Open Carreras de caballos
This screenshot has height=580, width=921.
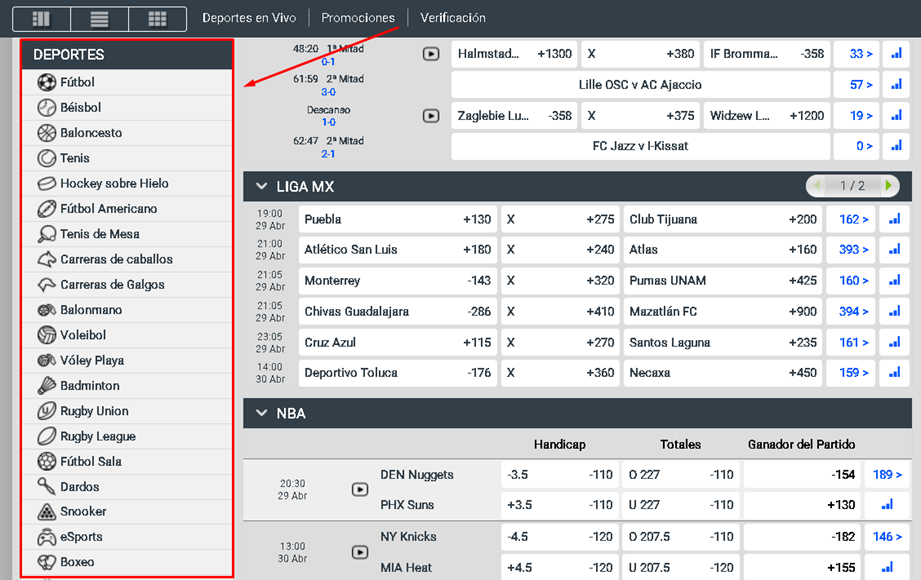click(127, 259)
